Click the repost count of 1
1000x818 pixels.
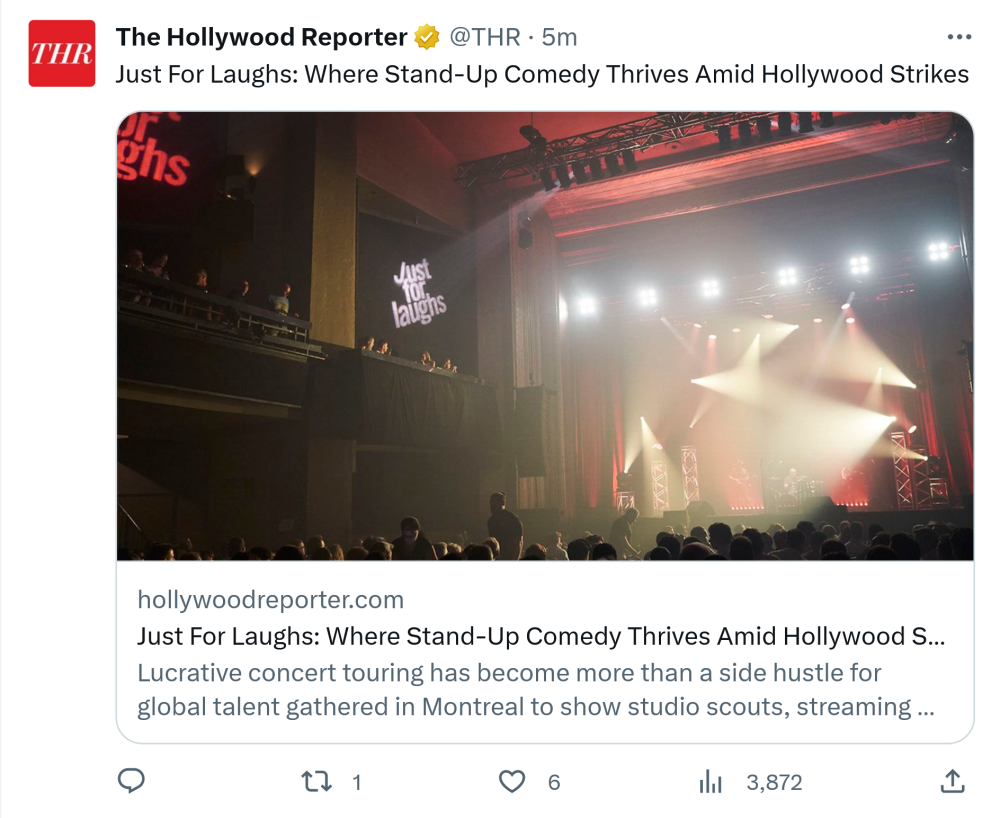coord(357,782)
